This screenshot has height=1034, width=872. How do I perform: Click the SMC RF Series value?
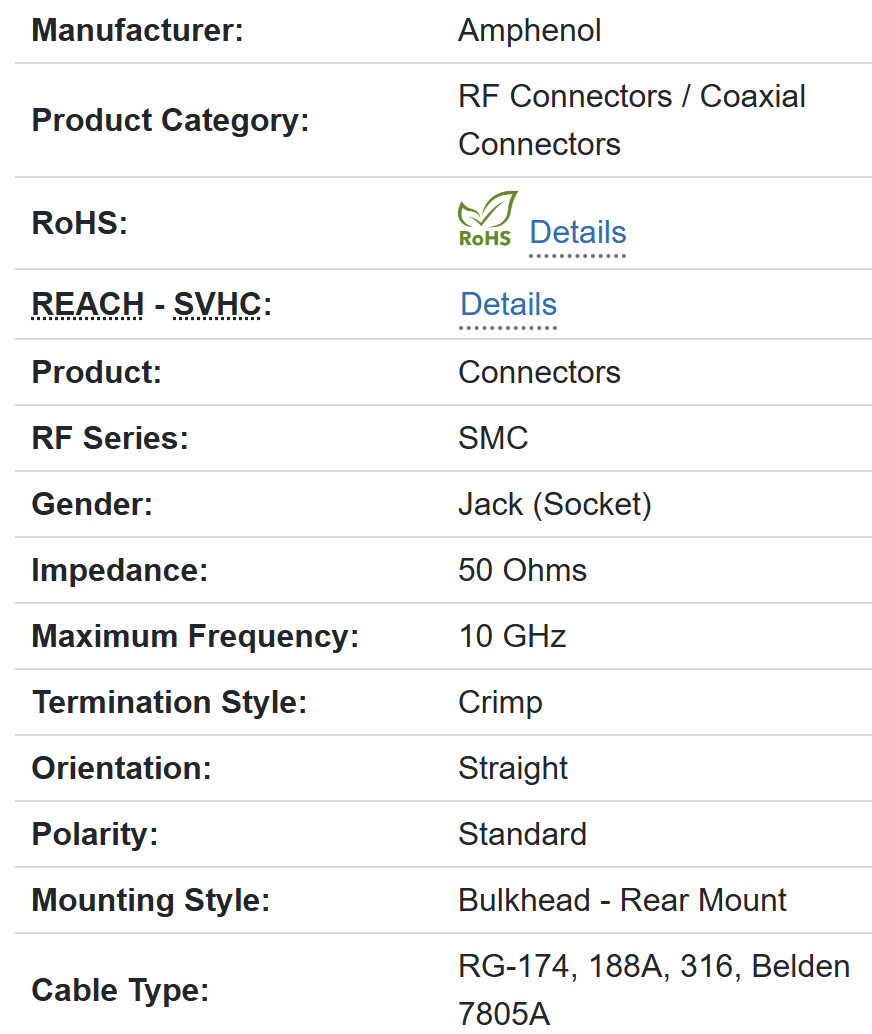(493, 438)
